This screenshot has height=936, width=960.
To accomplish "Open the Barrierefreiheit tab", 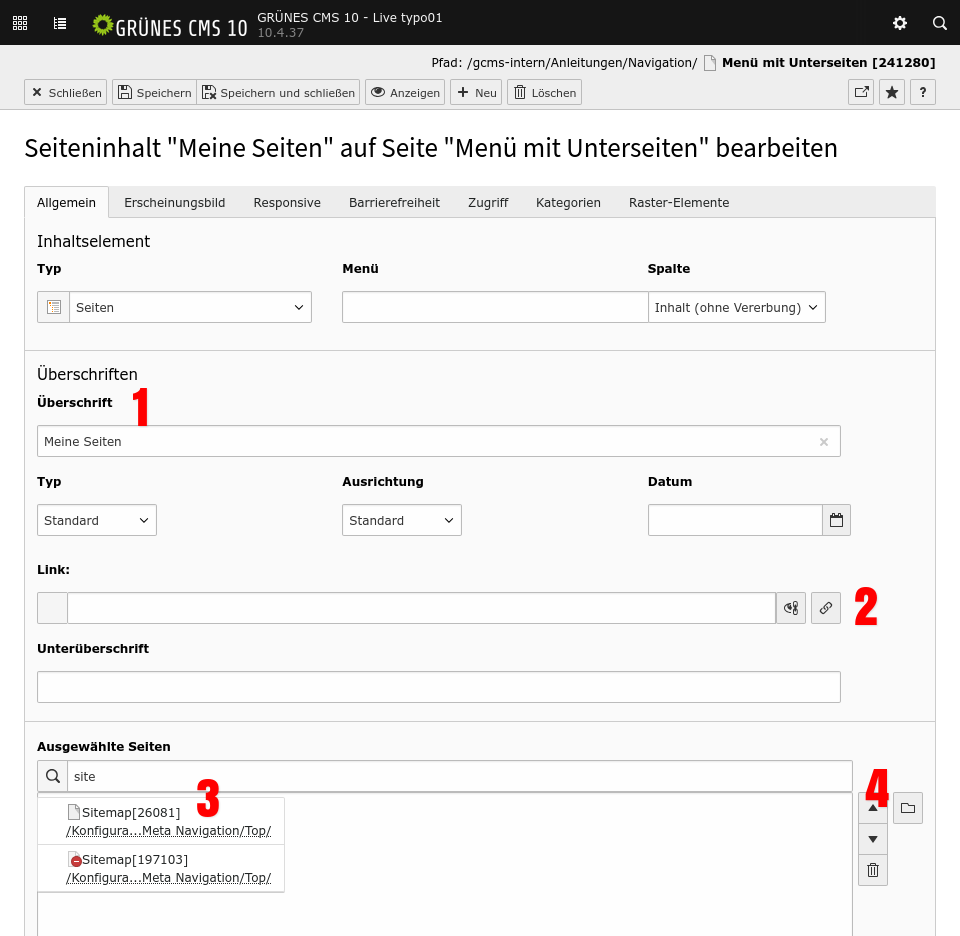I will pos(394,202).
